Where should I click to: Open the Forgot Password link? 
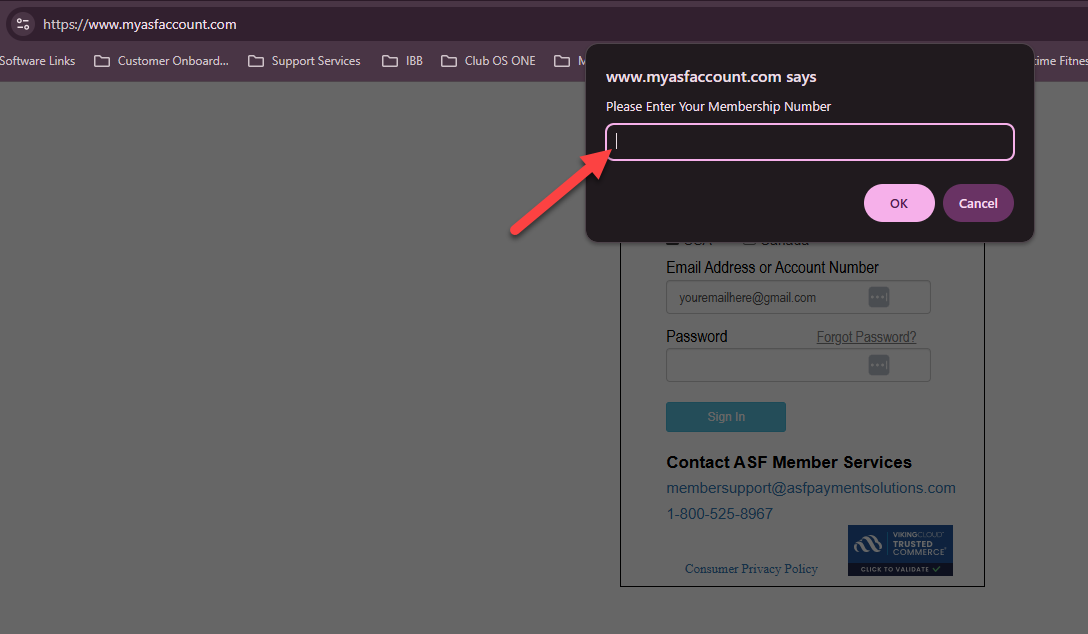pos(866,337)
